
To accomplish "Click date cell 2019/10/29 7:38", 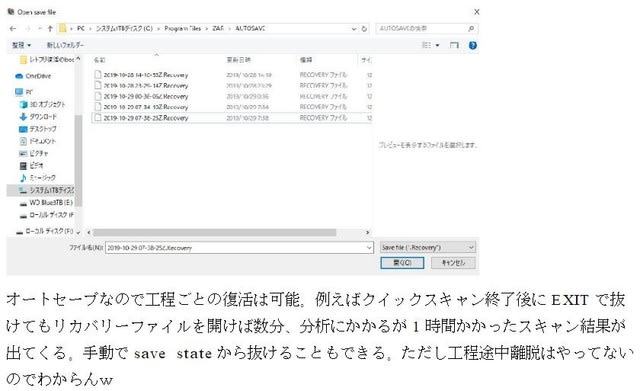I will [x=247, y=118].
